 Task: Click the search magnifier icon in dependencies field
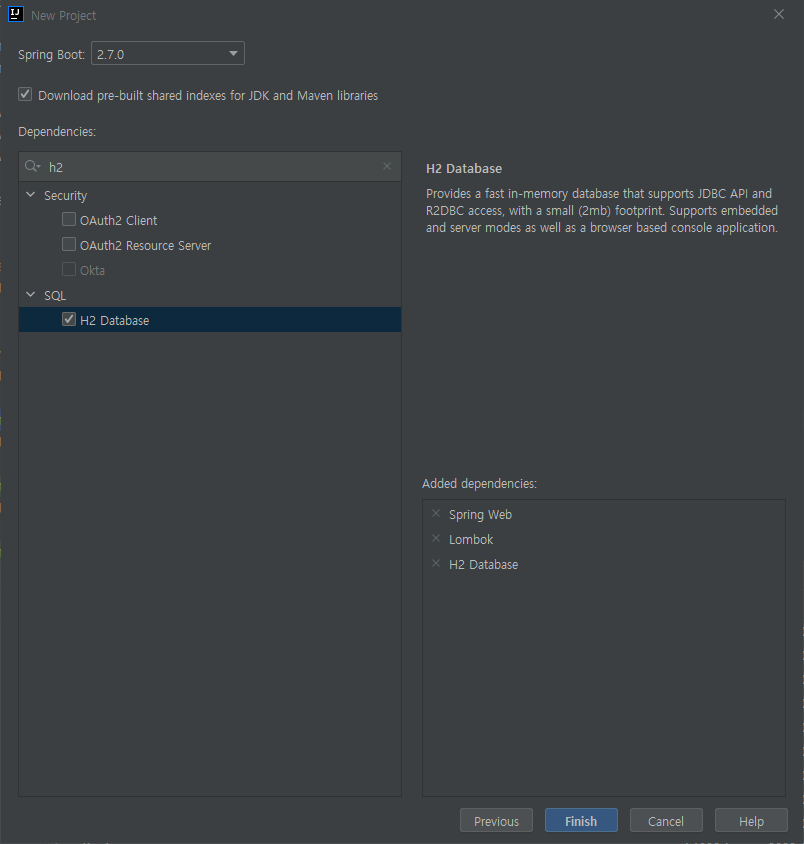pyautogui.click(x=32, y=166)
